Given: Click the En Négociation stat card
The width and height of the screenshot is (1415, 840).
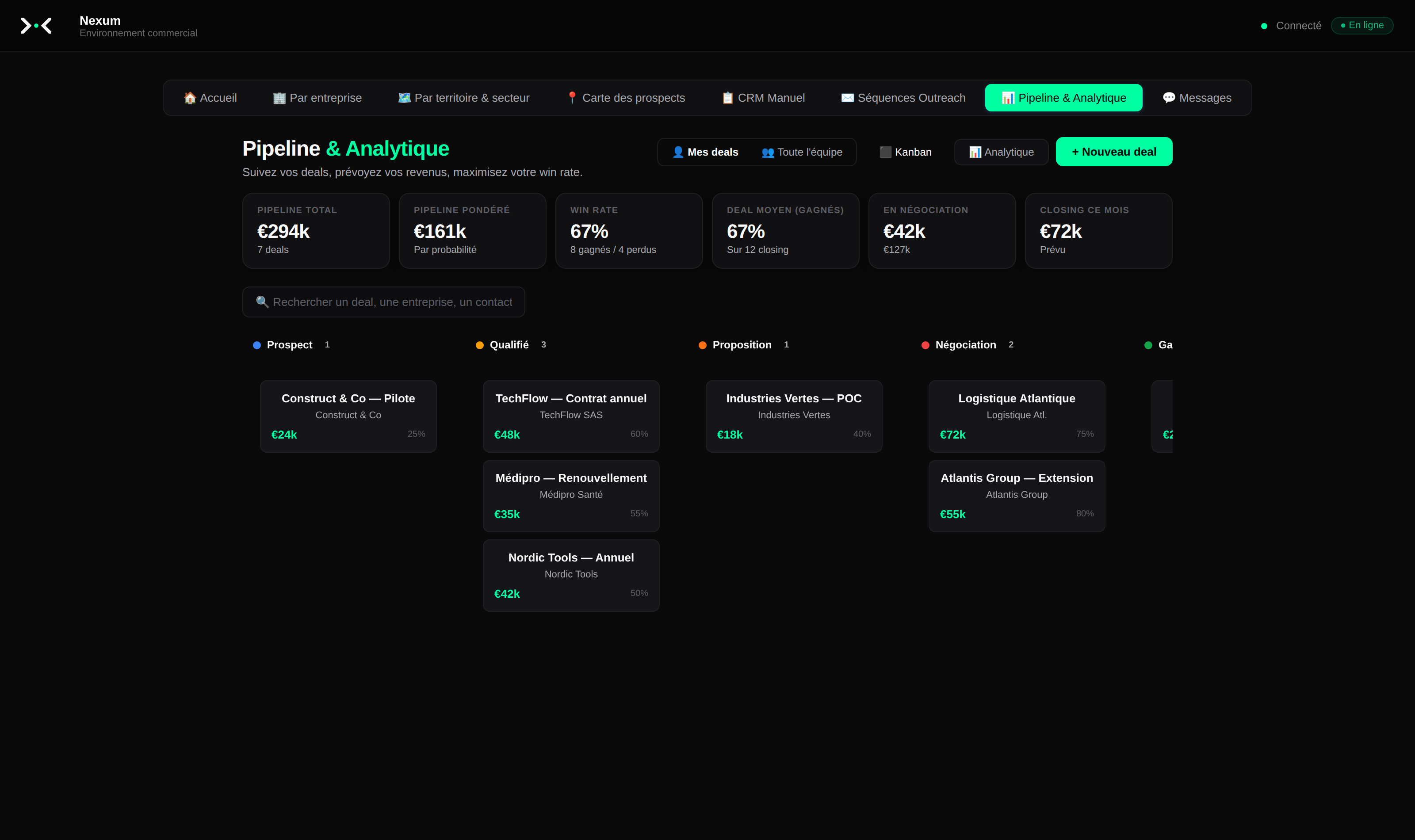Looking at the screenshot, I should coord(942,230).
